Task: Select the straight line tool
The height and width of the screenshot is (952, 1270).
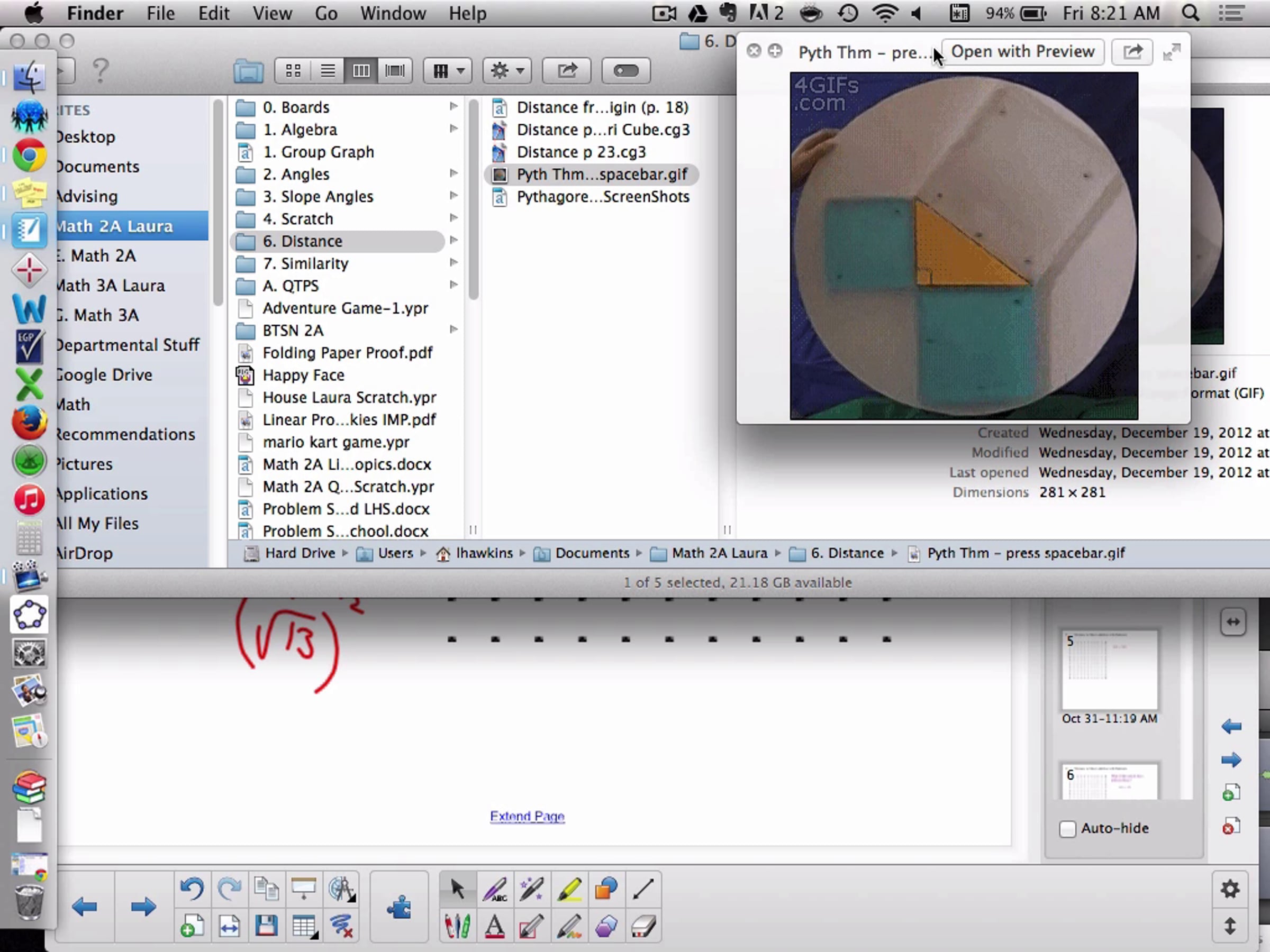Action: 643,889
